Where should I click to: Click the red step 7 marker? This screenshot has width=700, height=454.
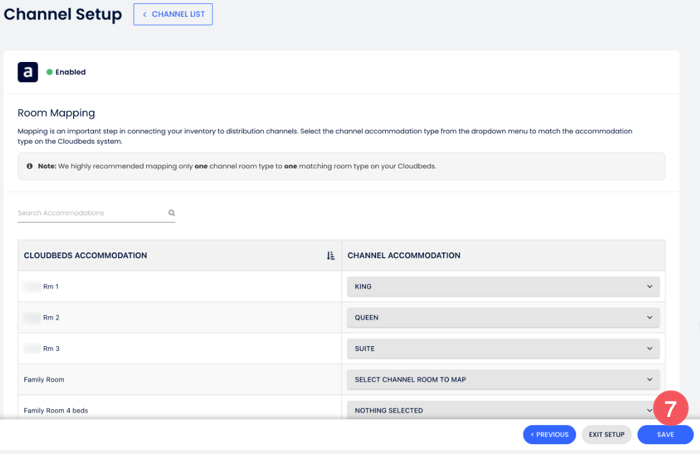click(670, 408)
